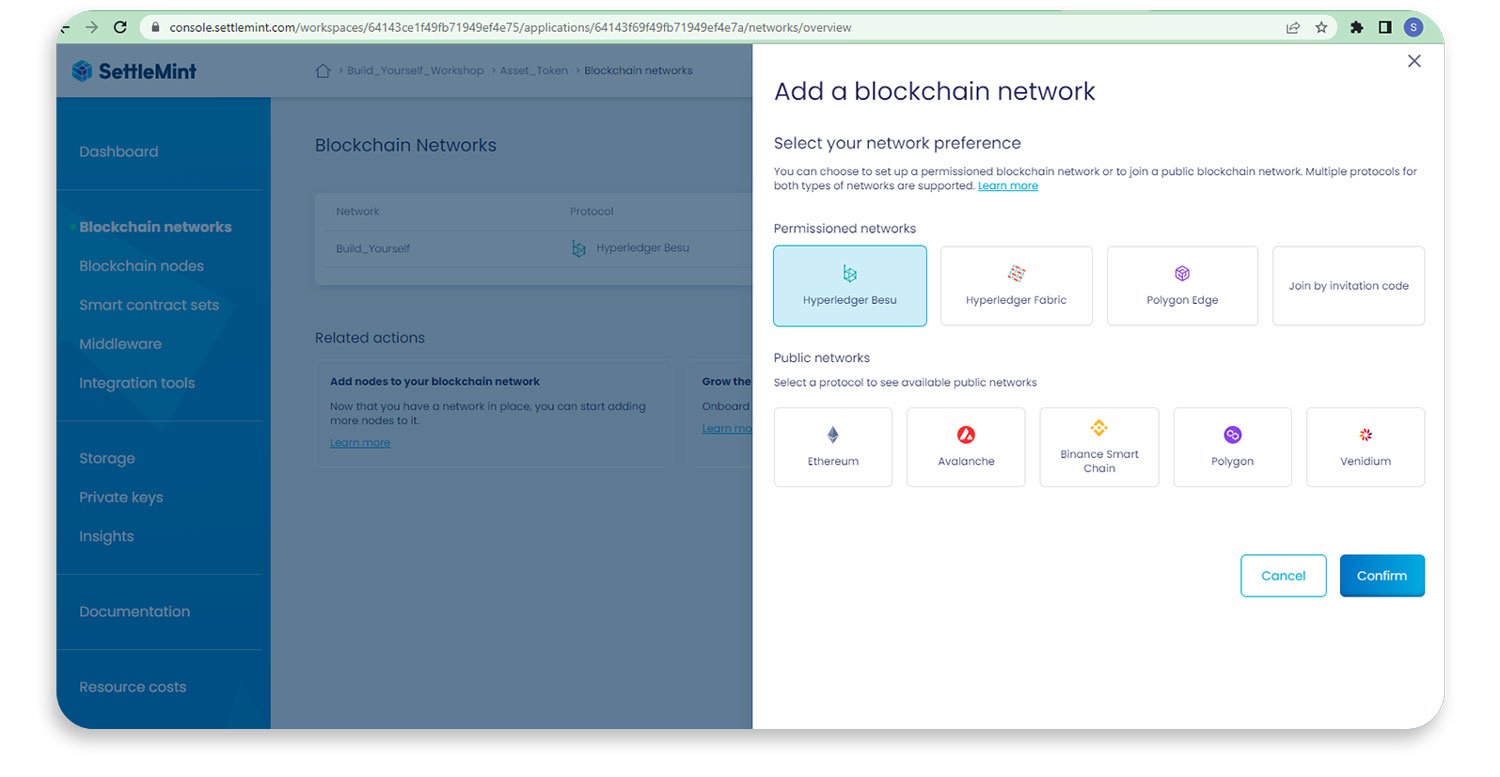Close the Add a blockchain network panel
Image resolution: width=1500 pixels, height=777 pixels.
pyautogui.click(x=1414, y=61)
